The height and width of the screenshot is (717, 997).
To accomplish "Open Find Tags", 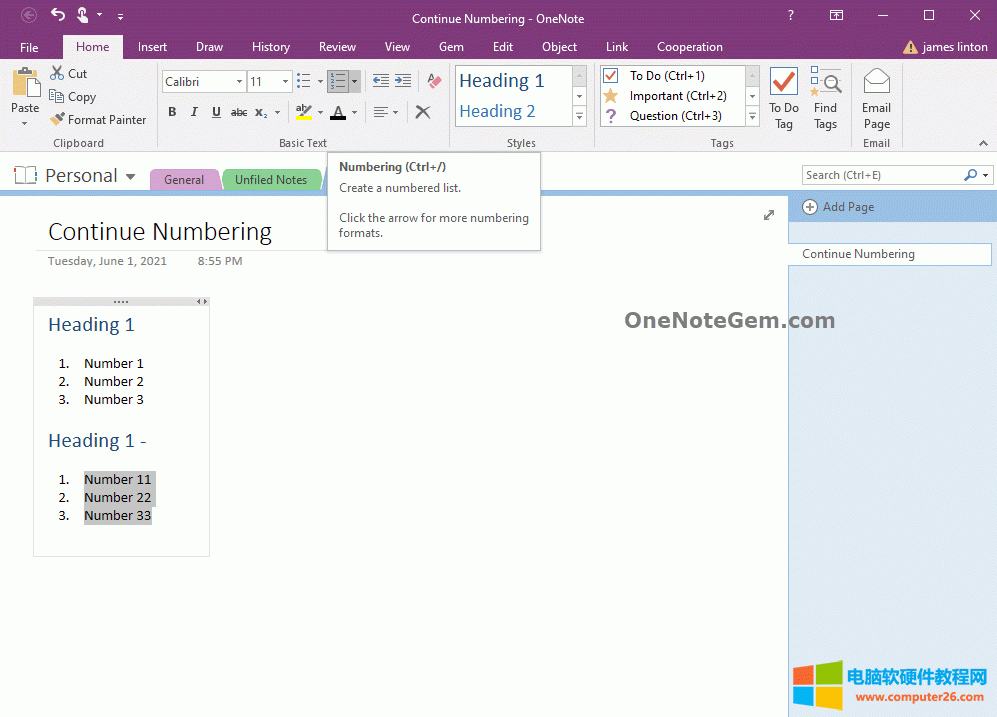I will (825, 96).
